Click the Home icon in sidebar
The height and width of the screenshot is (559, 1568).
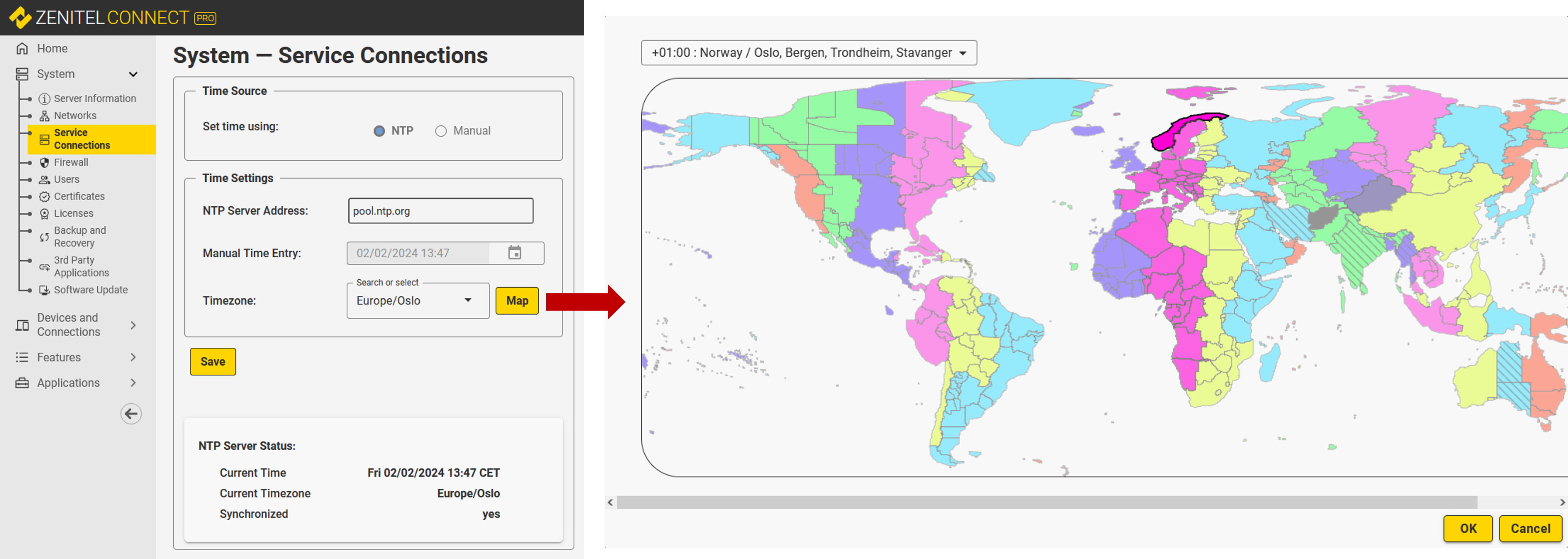(x=22, y=48)
